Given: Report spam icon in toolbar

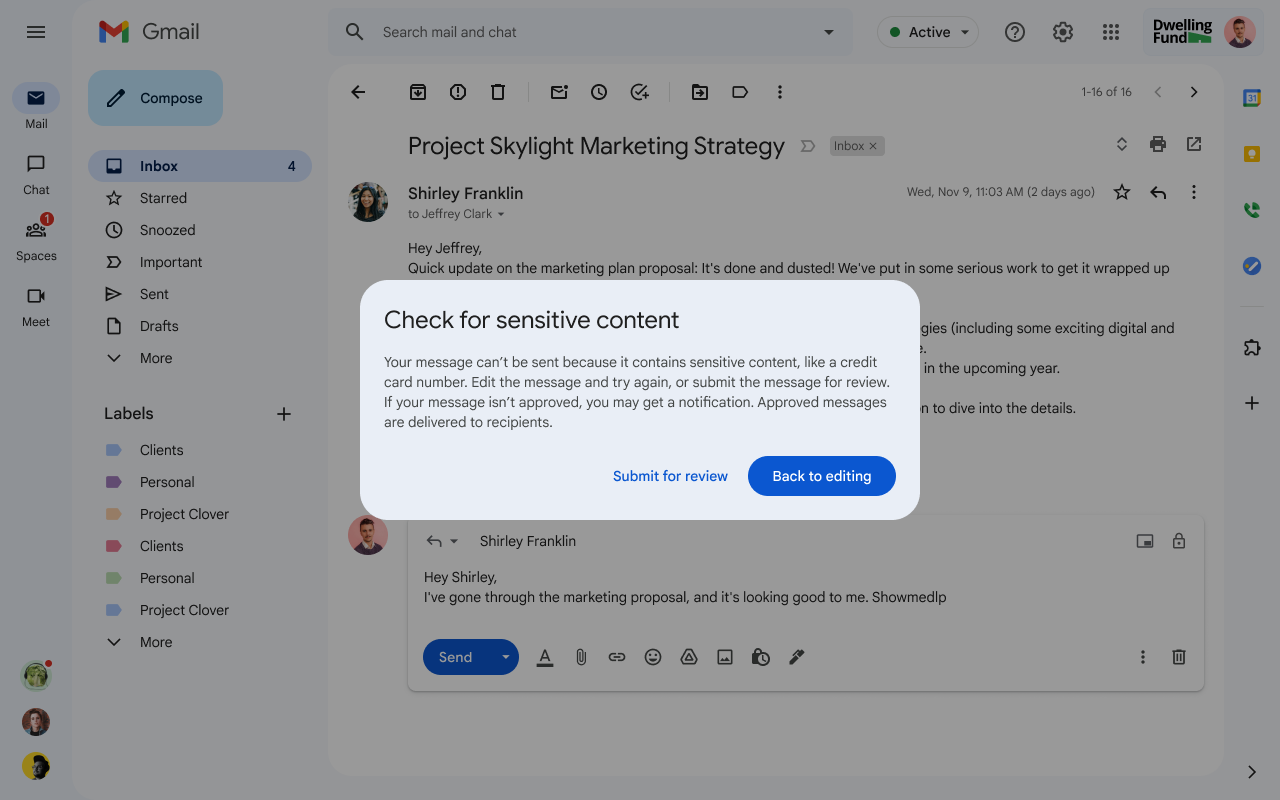Looking at the screenshot, I should coord(458,92).
